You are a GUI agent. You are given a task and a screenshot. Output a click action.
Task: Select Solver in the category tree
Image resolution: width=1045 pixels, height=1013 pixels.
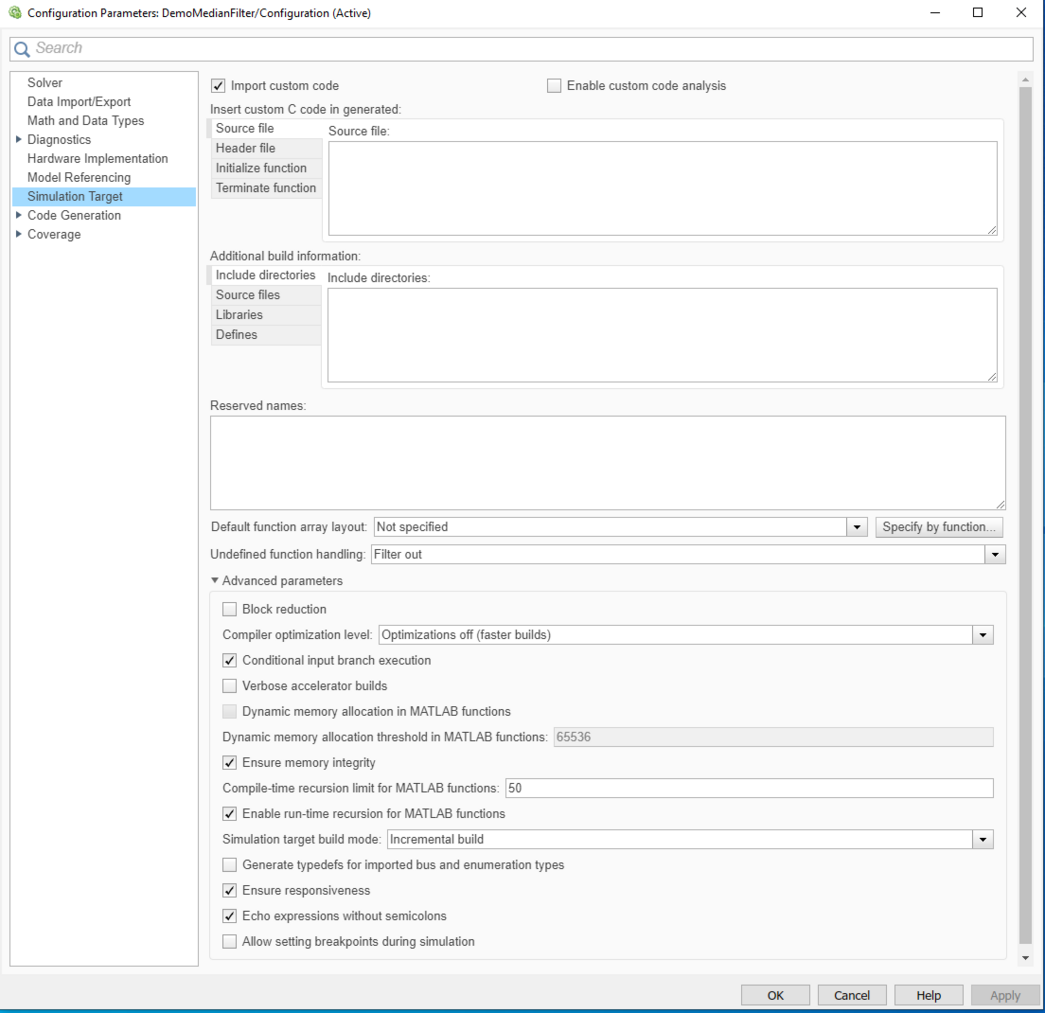45,83
